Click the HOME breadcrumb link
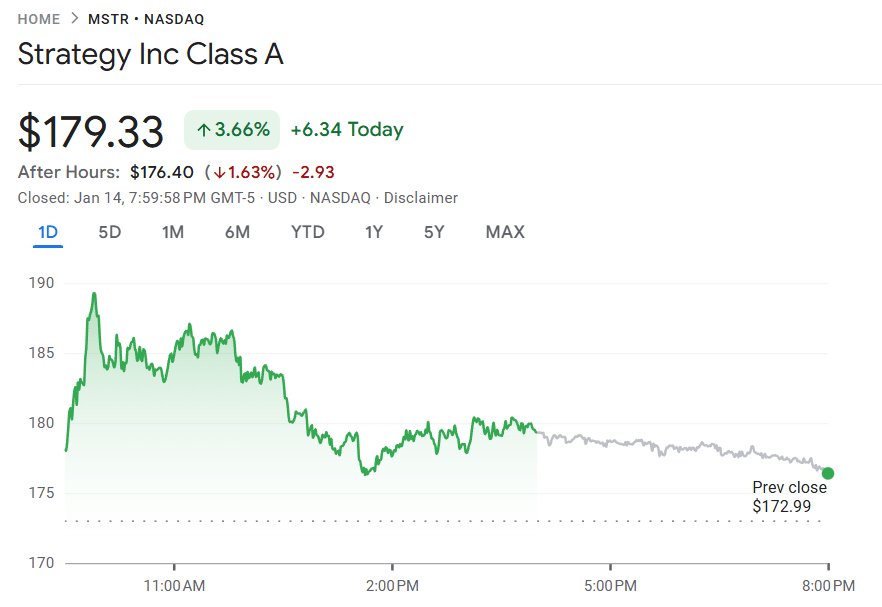 coord(38,19)
